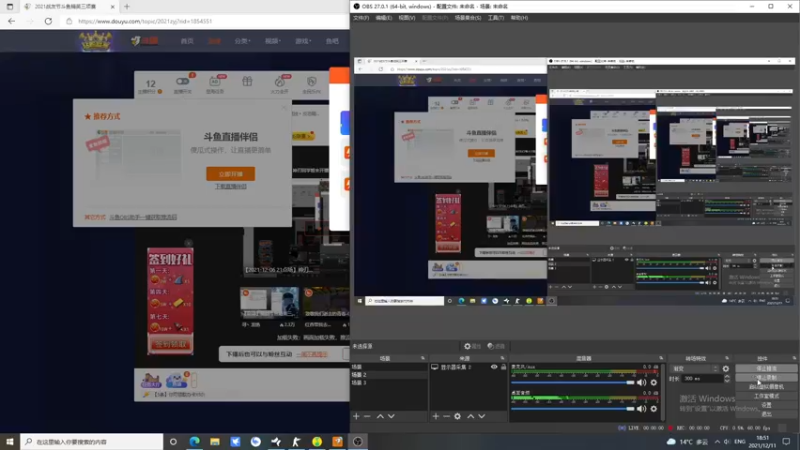Image resolution: width=800 pixels, height=450 pixels.
Task: Open the gift box icon on Douyu page
Action: coord(247,82)
